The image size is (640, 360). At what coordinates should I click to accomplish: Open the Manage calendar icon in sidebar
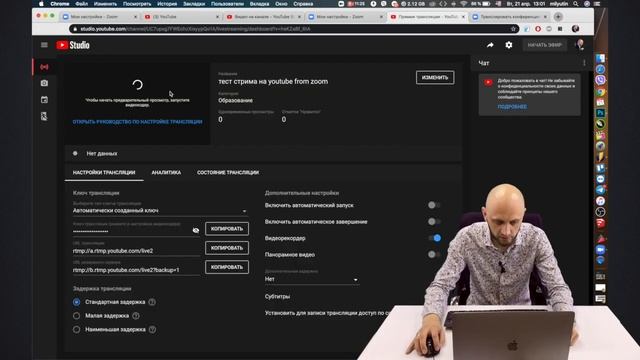pyautogui.click(x=44, y=100)
